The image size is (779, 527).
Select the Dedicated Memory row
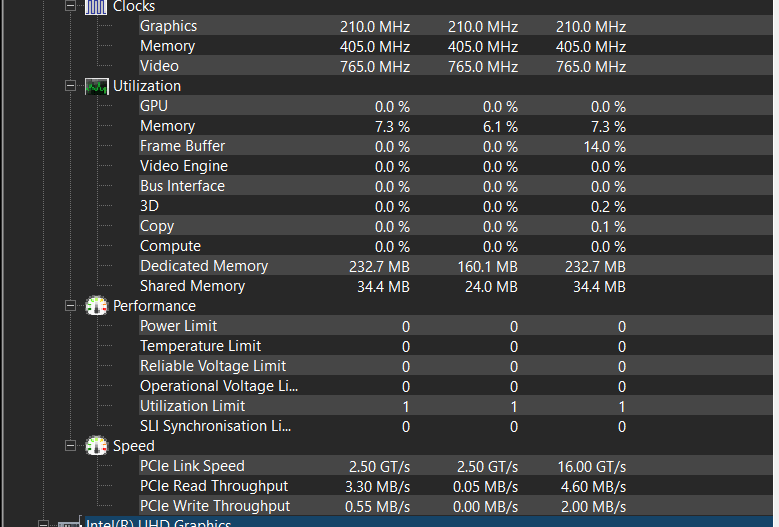(x=456, y=266)
